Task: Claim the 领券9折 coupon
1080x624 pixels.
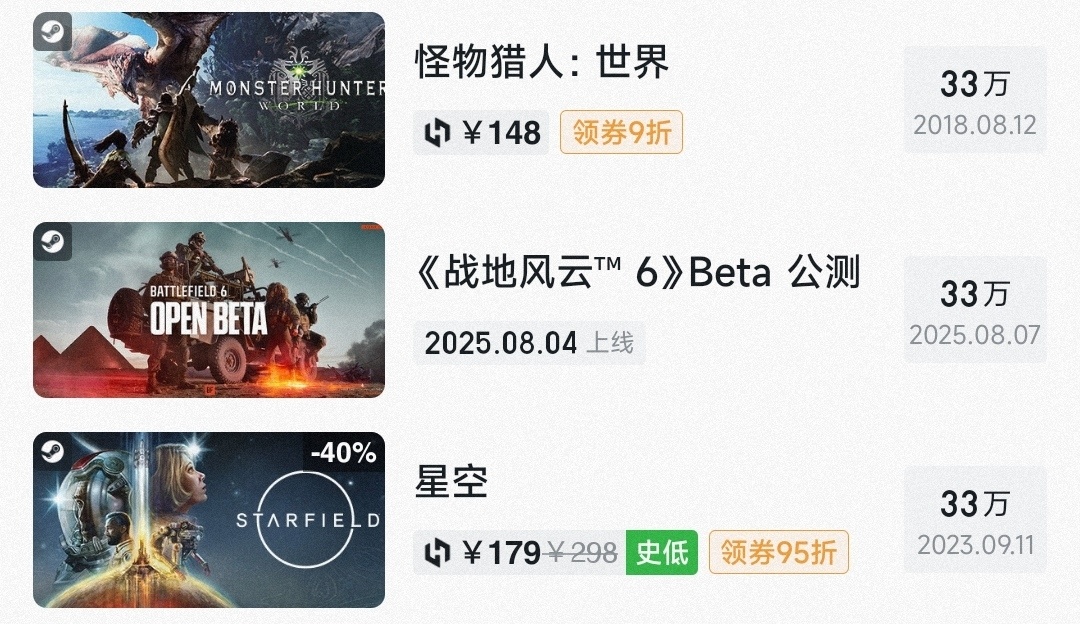Action: (x=621, y=132)
